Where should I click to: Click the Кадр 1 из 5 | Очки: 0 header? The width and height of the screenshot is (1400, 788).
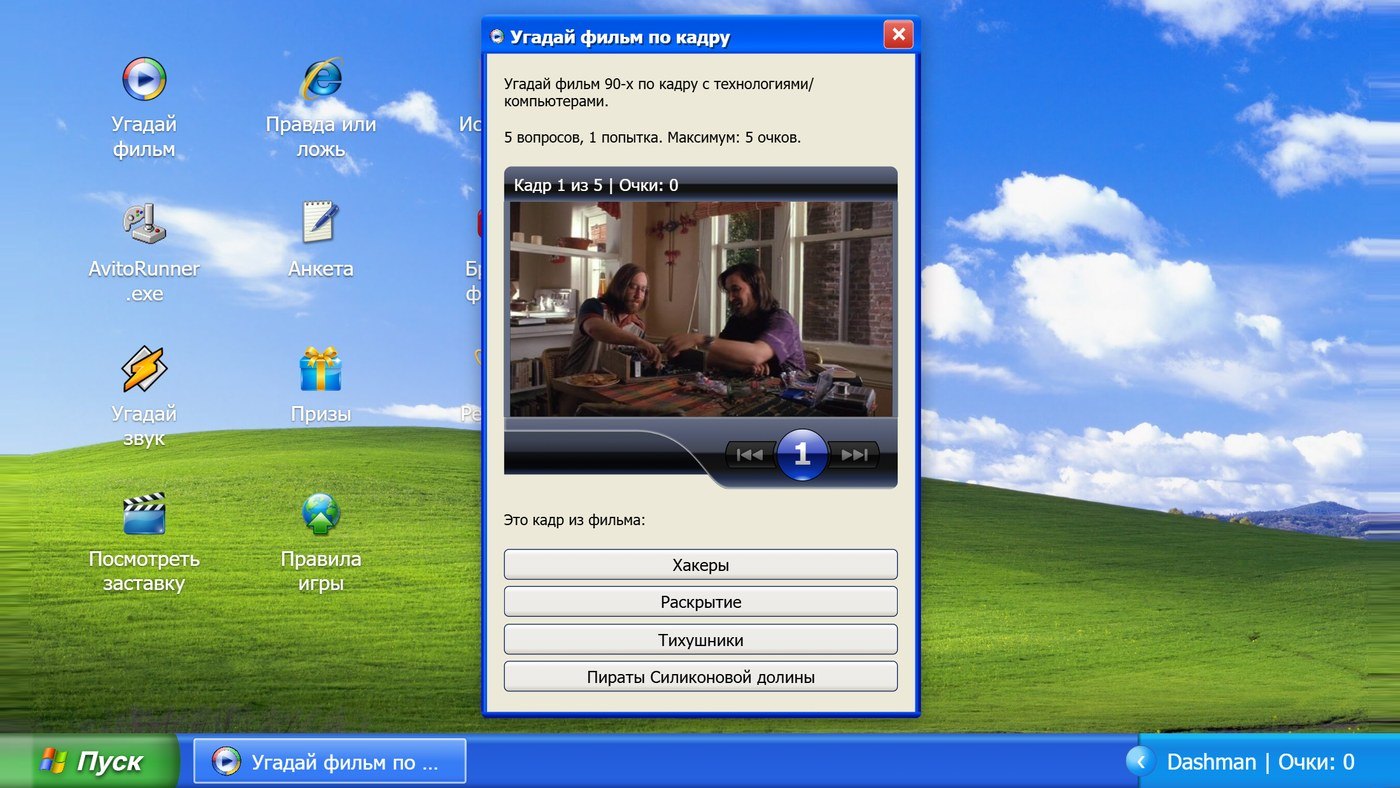596,185
